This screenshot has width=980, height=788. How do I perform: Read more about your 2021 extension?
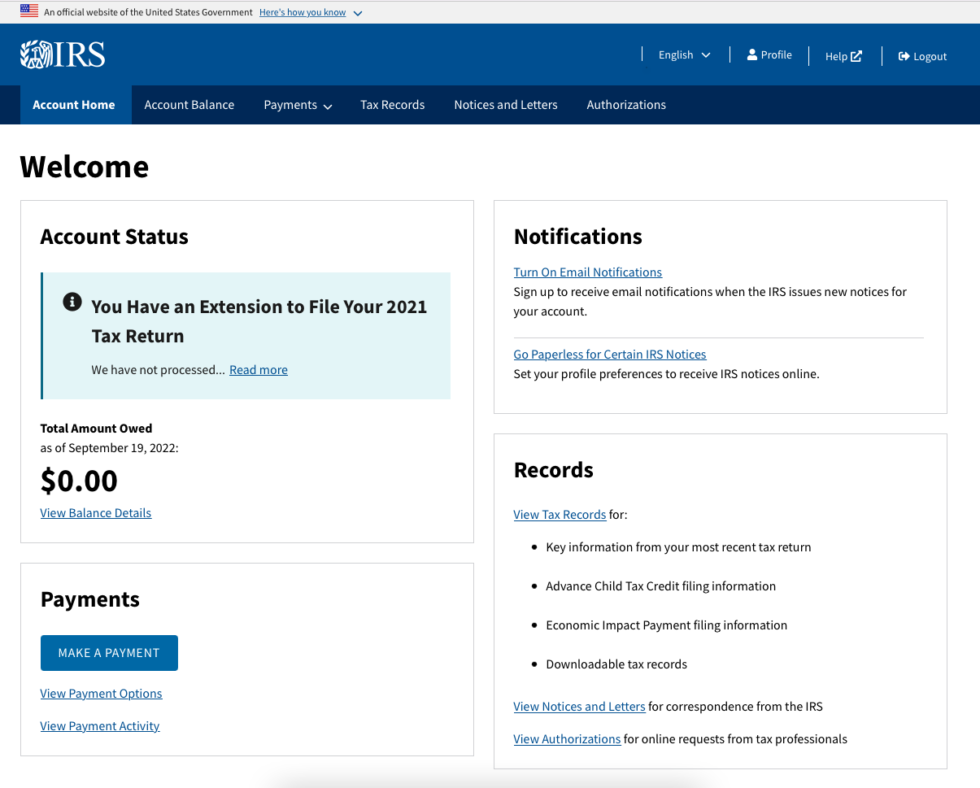258,369
